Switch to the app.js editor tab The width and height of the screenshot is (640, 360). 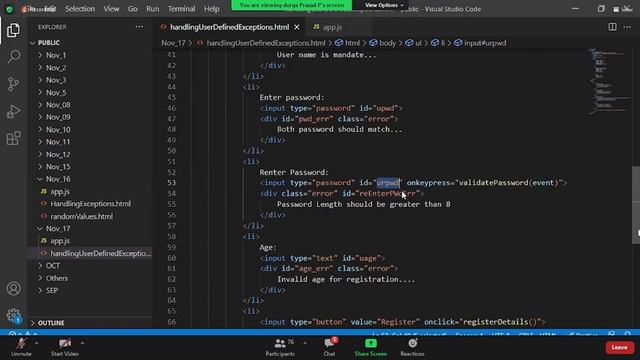(332, 27)
